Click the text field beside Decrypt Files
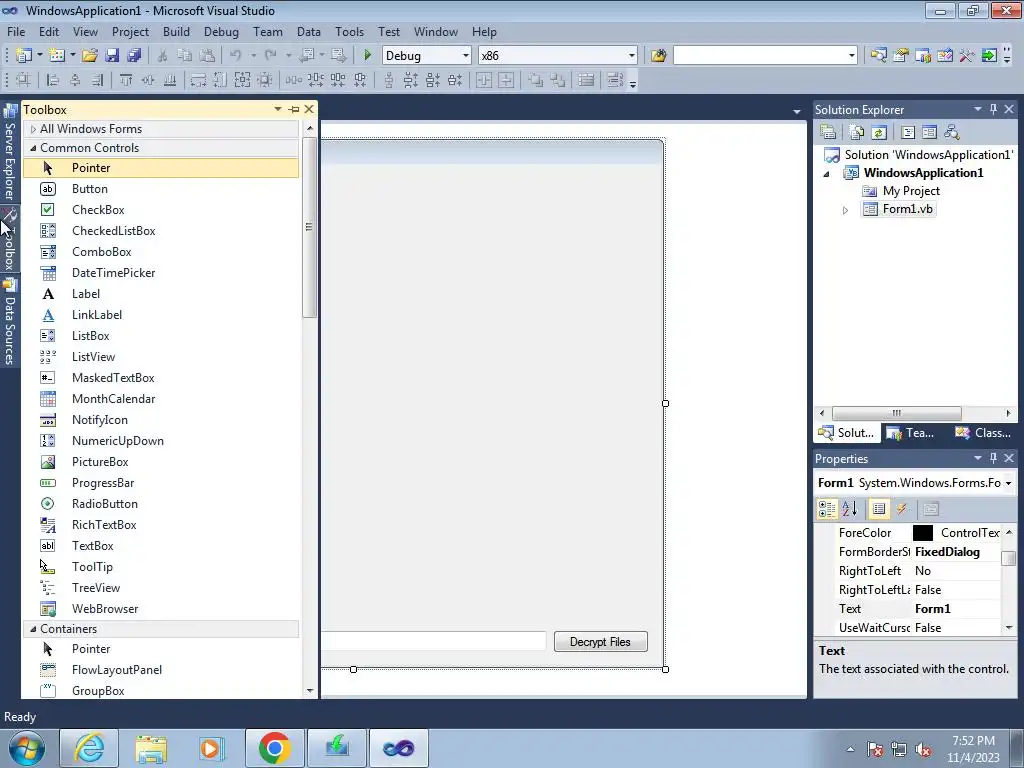The image size is (1024, 768). click(x=434, y=641)
